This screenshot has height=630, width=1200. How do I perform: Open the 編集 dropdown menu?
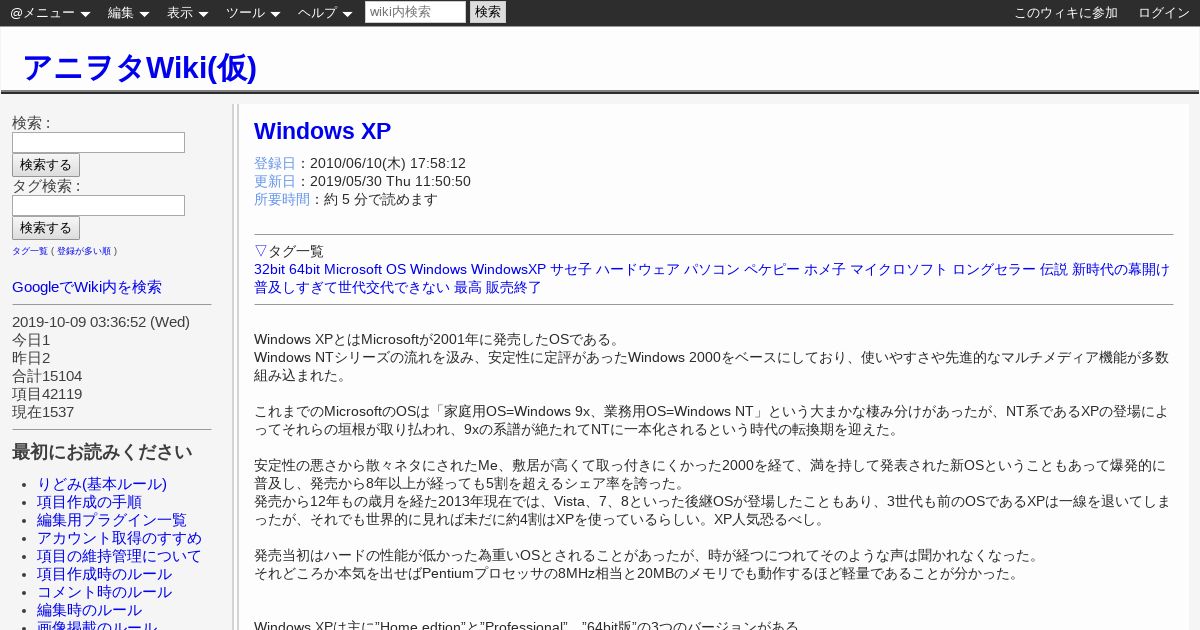click(x=128, y=13)
